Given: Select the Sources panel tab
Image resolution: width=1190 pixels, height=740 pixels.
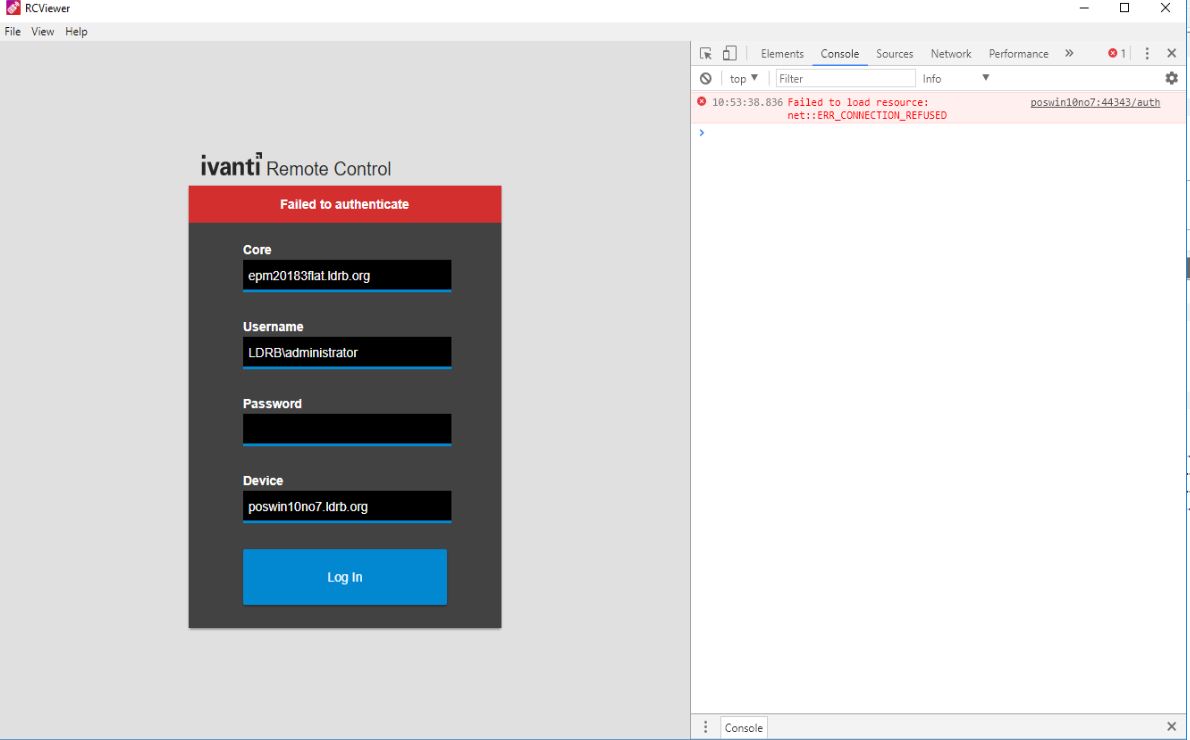Looking at the screenshot, I should (x=894, y=53).
